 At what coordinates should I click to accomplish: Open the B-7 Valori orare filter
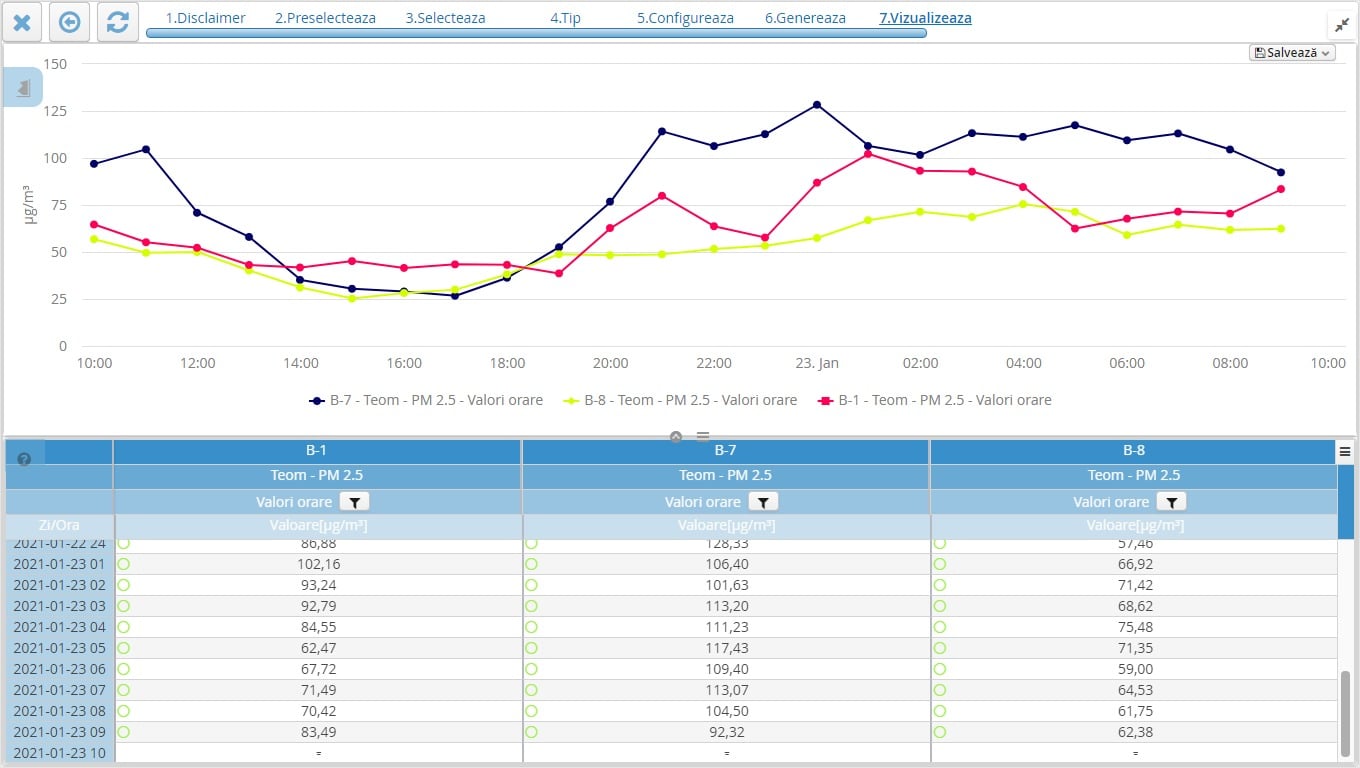[763, 502]
